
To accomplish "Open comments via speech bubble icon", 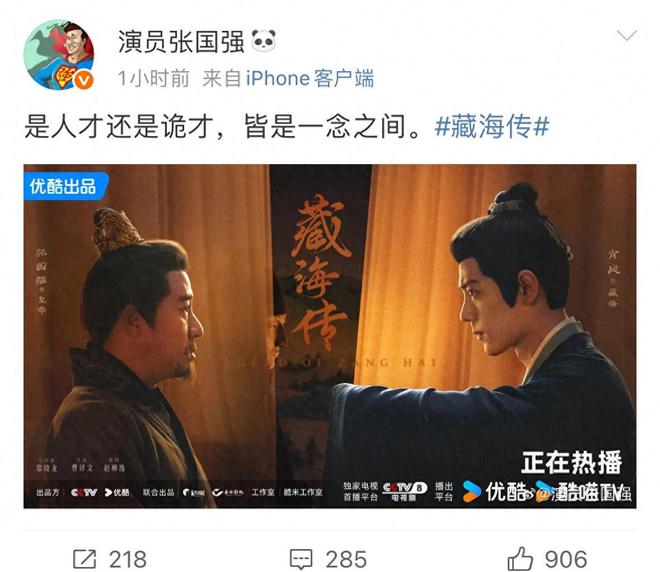I will click(x=301, y=559).
